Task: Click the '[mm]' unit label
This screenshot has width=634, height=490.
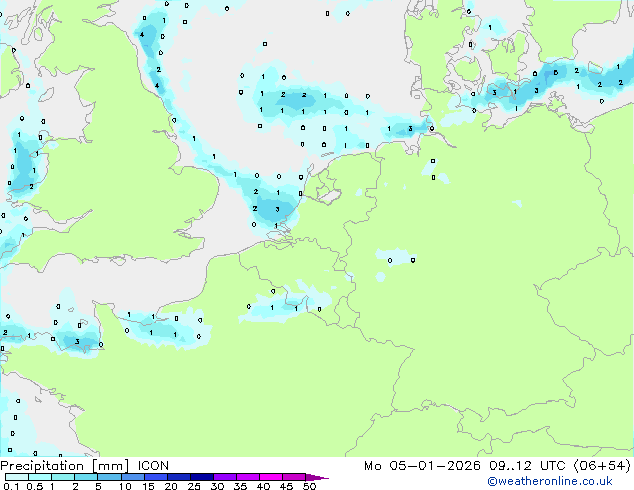Action: click(x=111, y=466)
